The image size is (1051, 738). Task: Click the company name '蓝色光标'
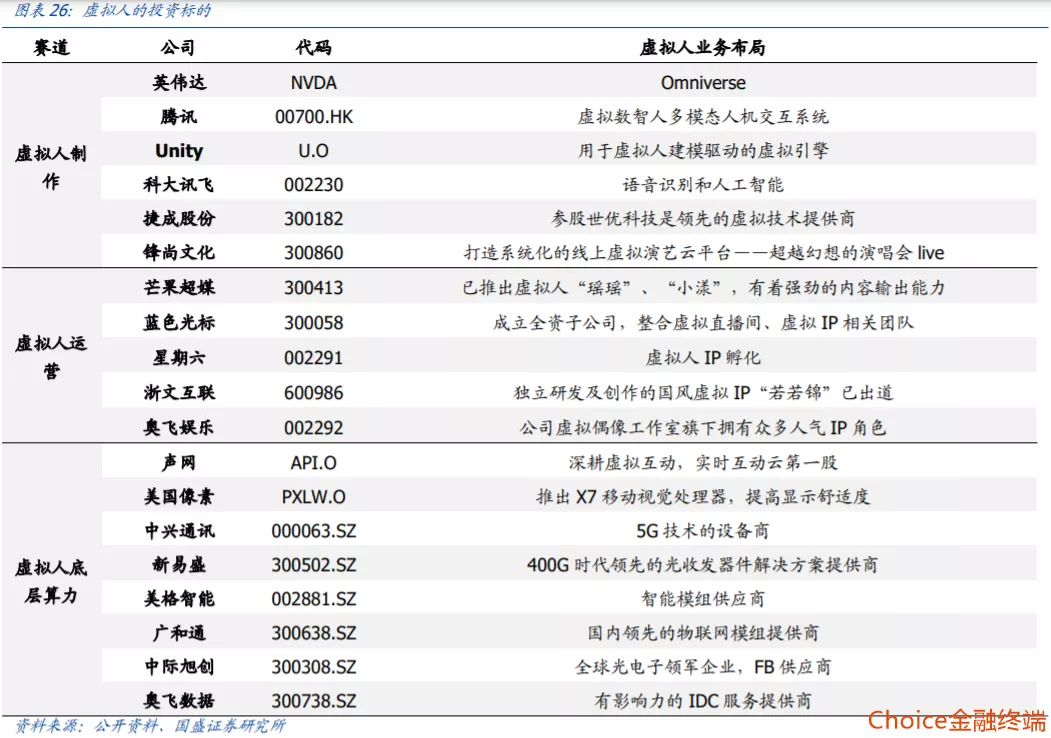click(179, 322)
